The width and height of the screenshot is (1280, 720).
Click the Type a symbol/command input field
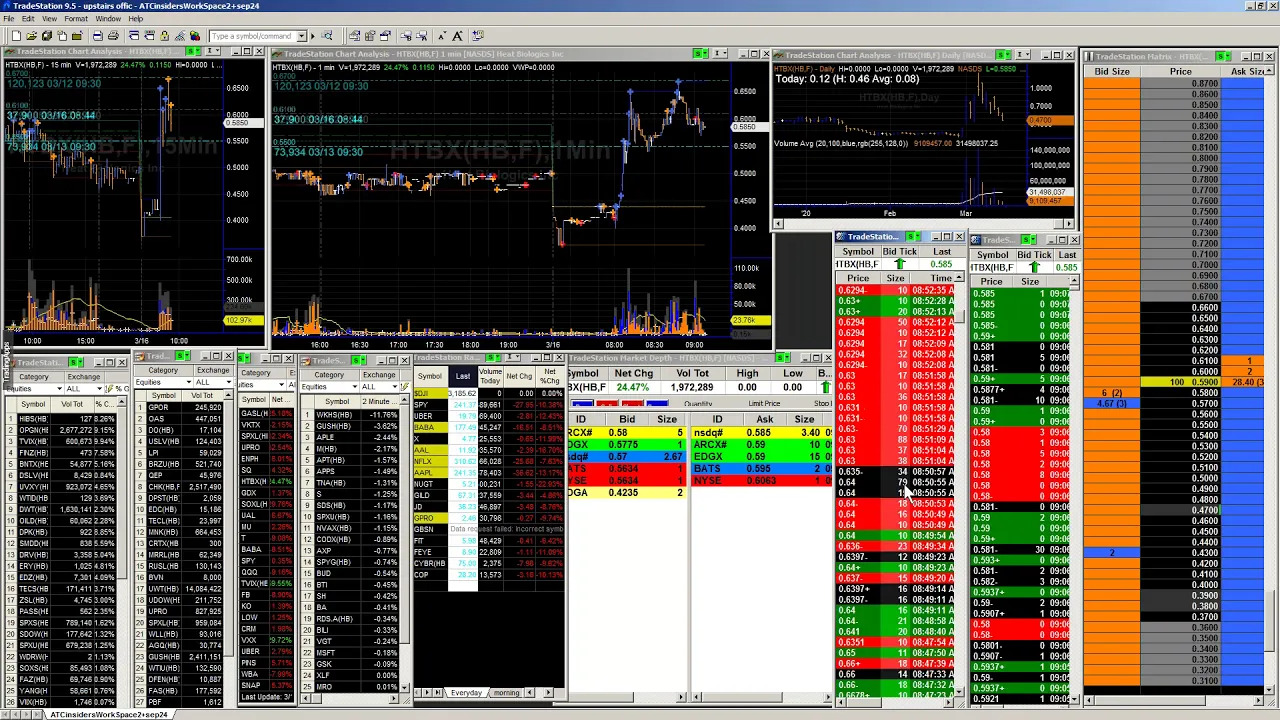point(253,36)
